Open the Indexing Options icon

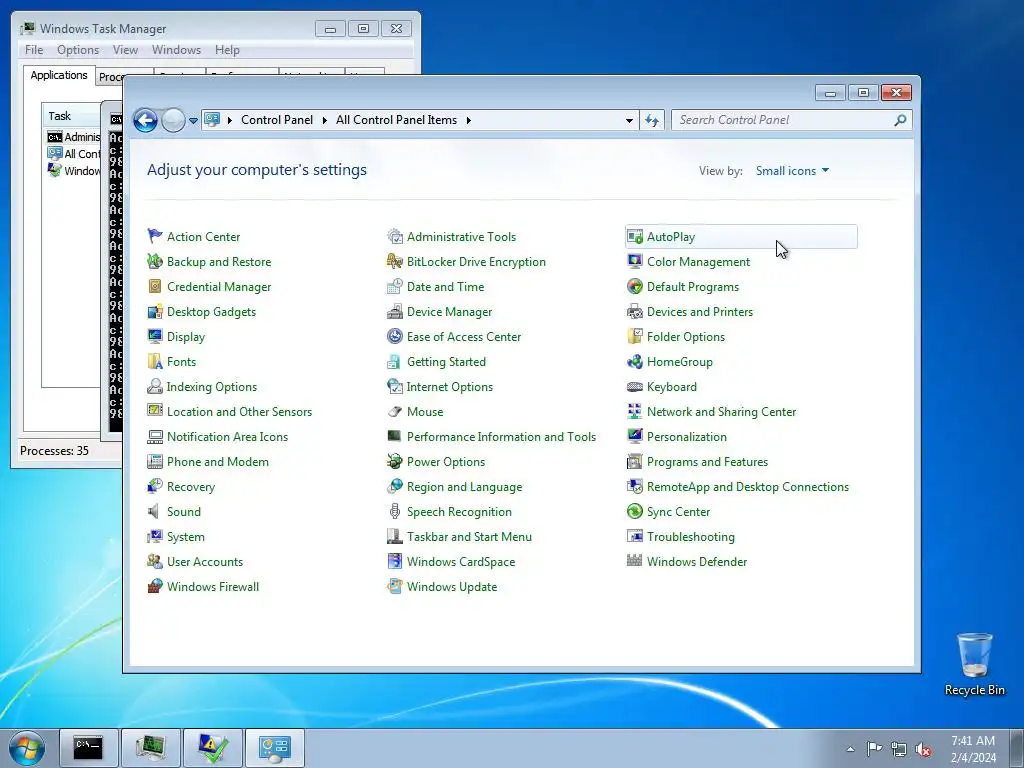coord(155,387)
